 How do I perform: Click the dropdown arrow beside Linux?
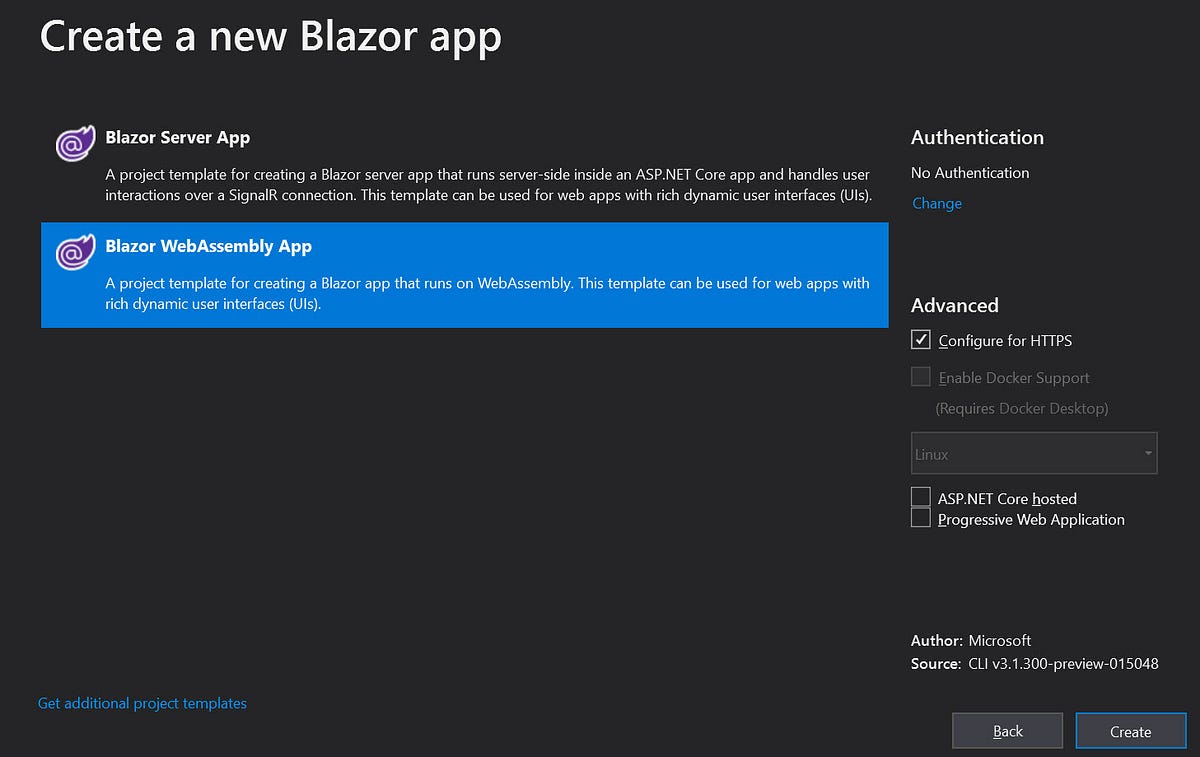pyautogui.click(x=1148, y=453)
